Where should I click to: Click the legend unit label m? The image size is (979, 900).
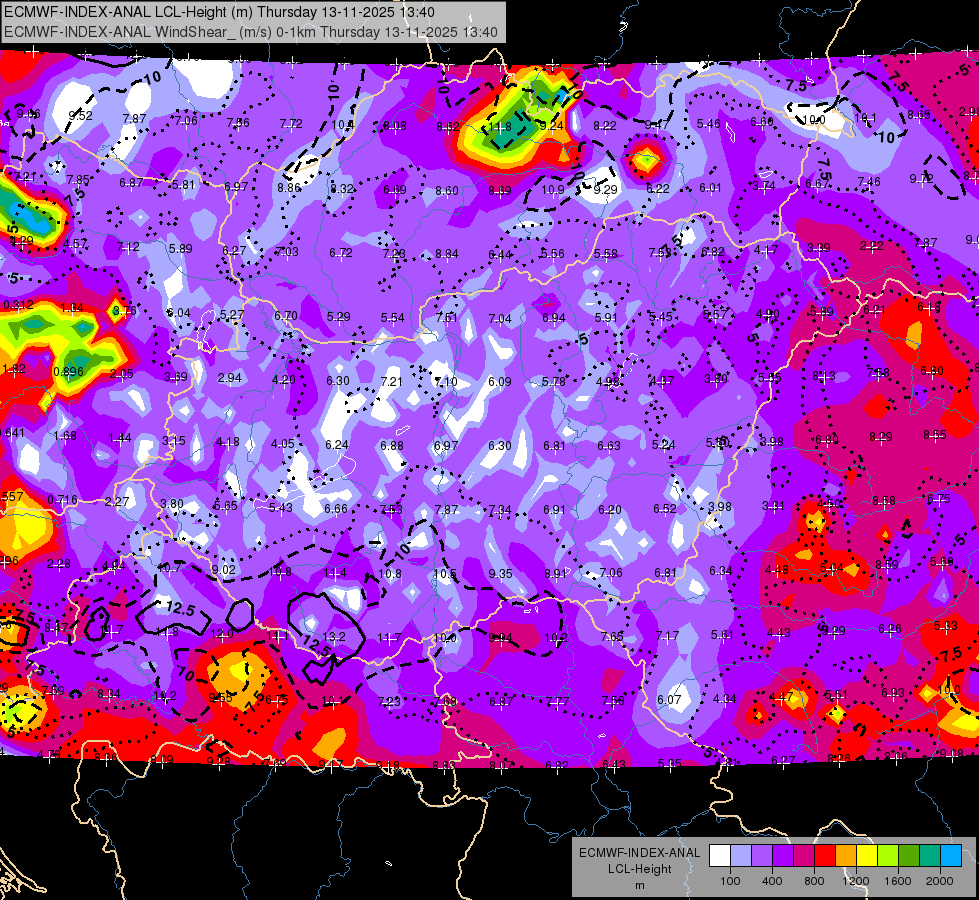point(639,885)
